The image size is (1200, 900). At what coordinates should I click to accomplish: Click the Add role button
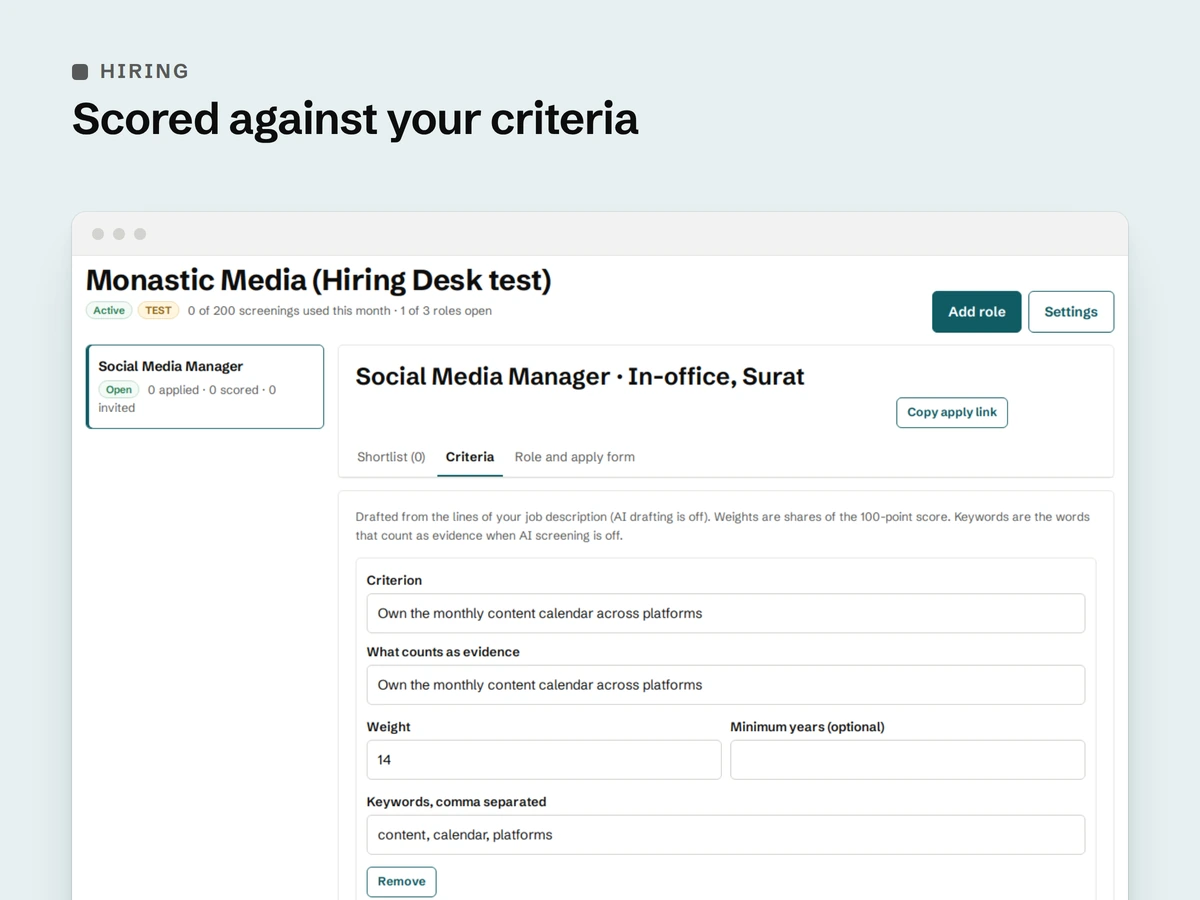(976, 312)
